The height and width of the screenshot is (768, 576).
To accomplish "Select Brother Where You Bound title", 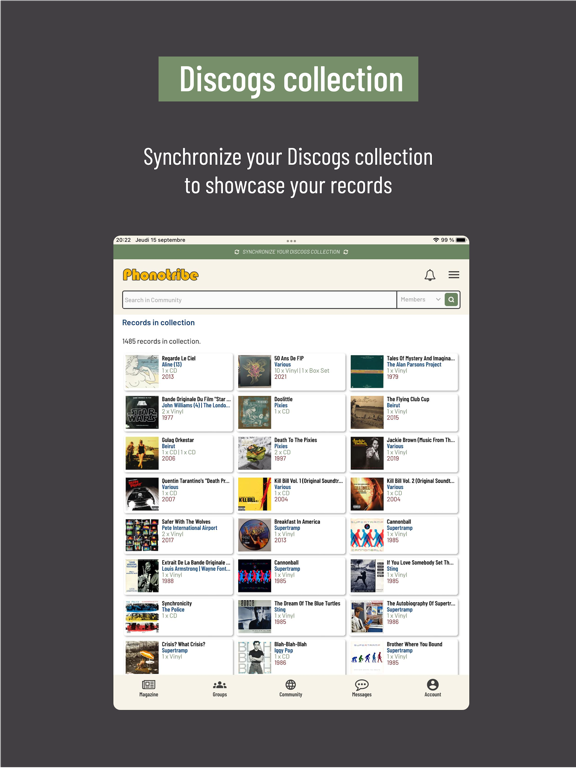I will pyautogui.click(x=414, y=644).
